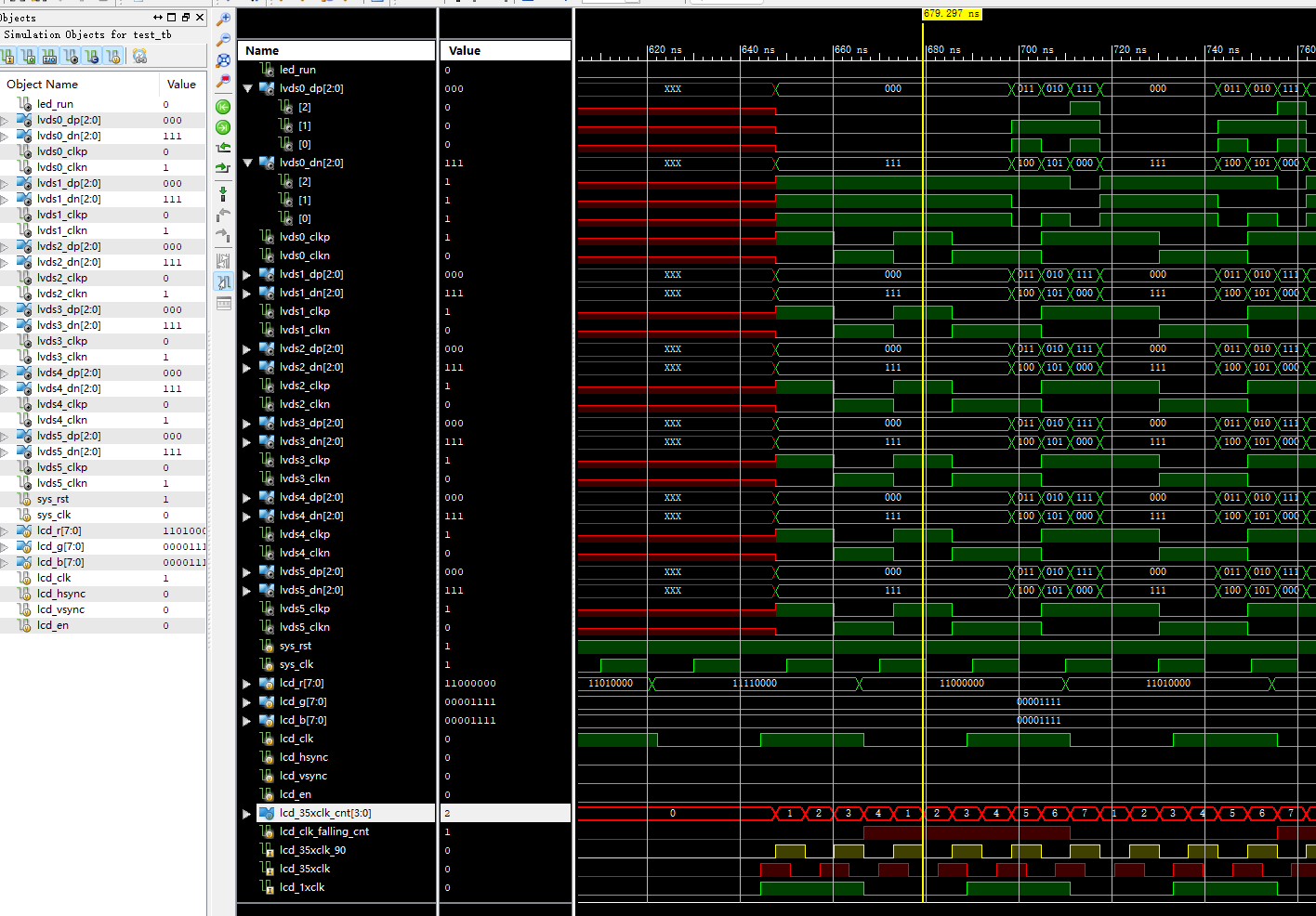Select lcd_35xclk_cnt[3:0] signal row
Image resolution: width=1316 pixels, height=916 pixels.
[x=325, y=813]
